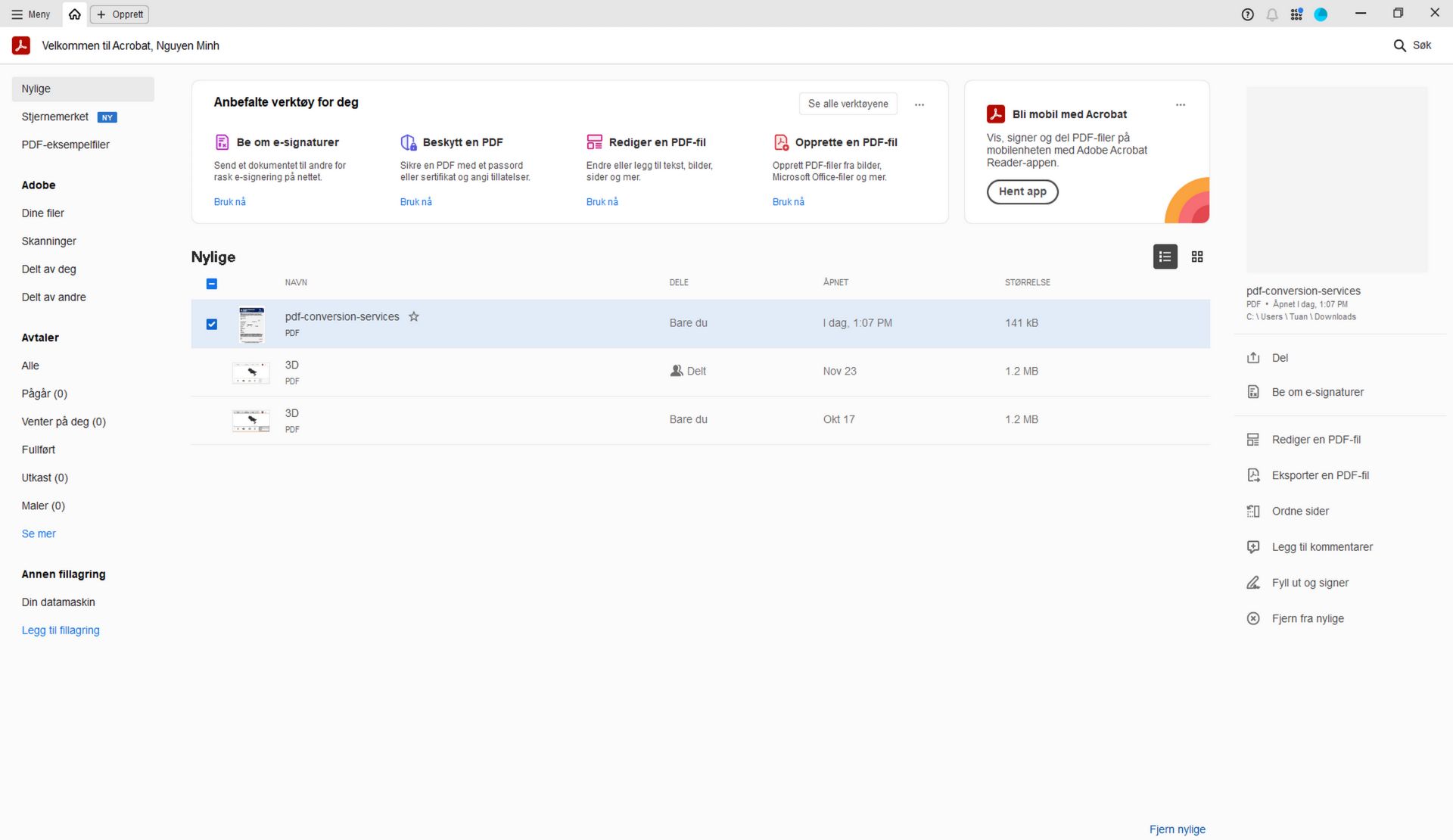Star the pdf-conversion-services file
The image size is (1453, 840).
coord(414,317)
